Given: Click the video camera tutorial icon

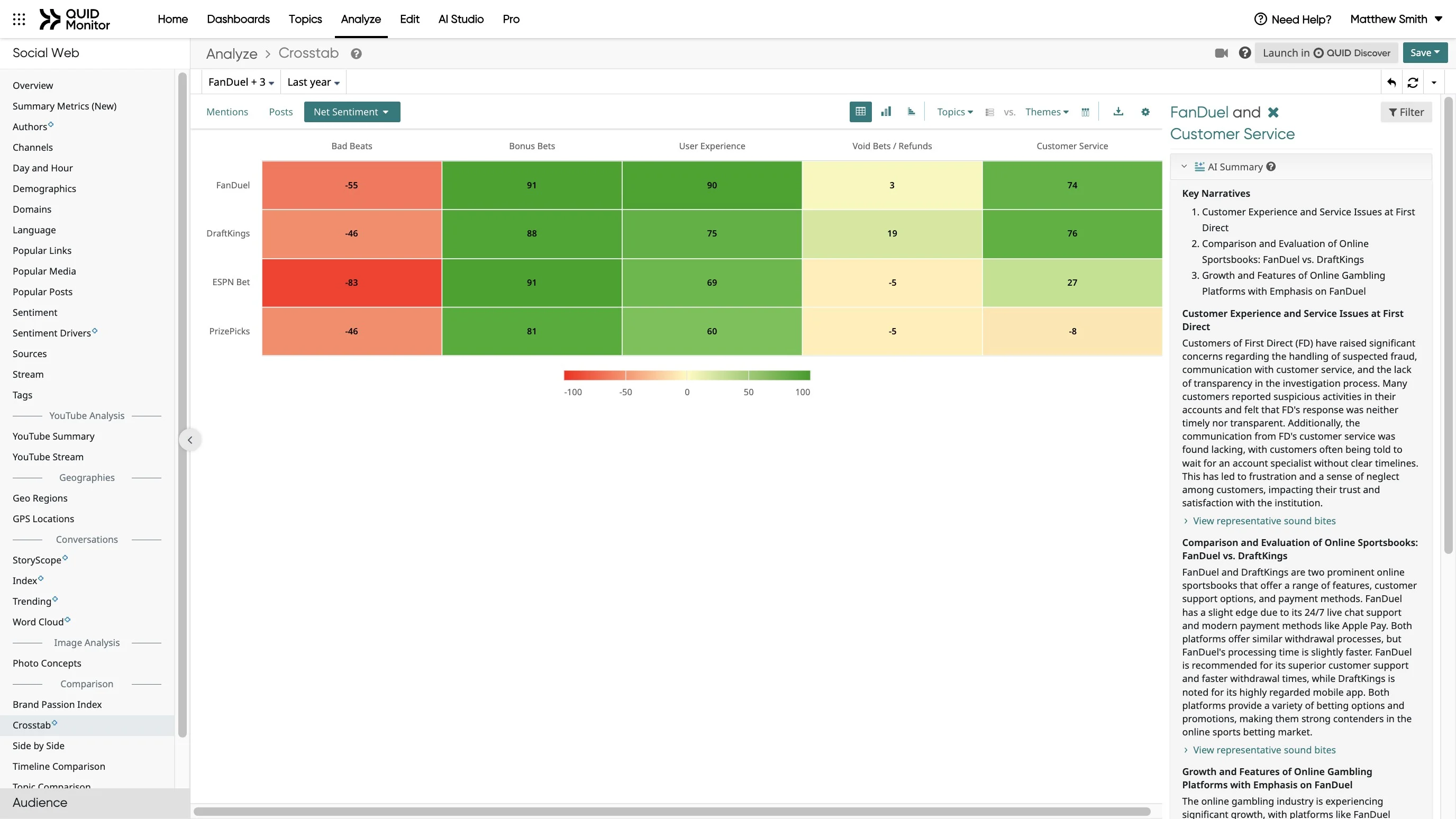Looking at the screenshot, I should point(1221,53).
